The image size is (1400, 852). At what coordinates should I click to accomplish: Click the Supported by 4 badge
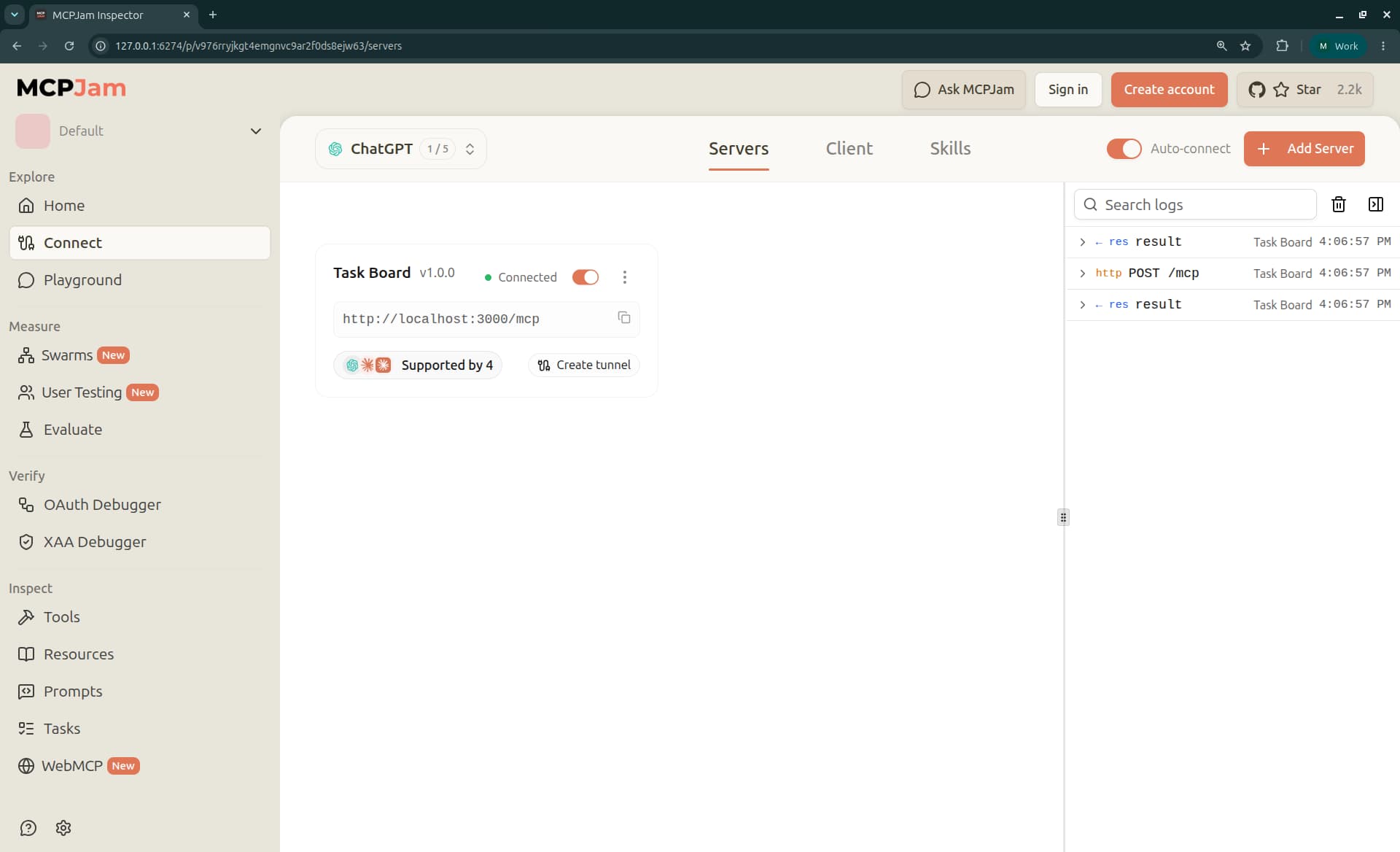pos(418,365)
